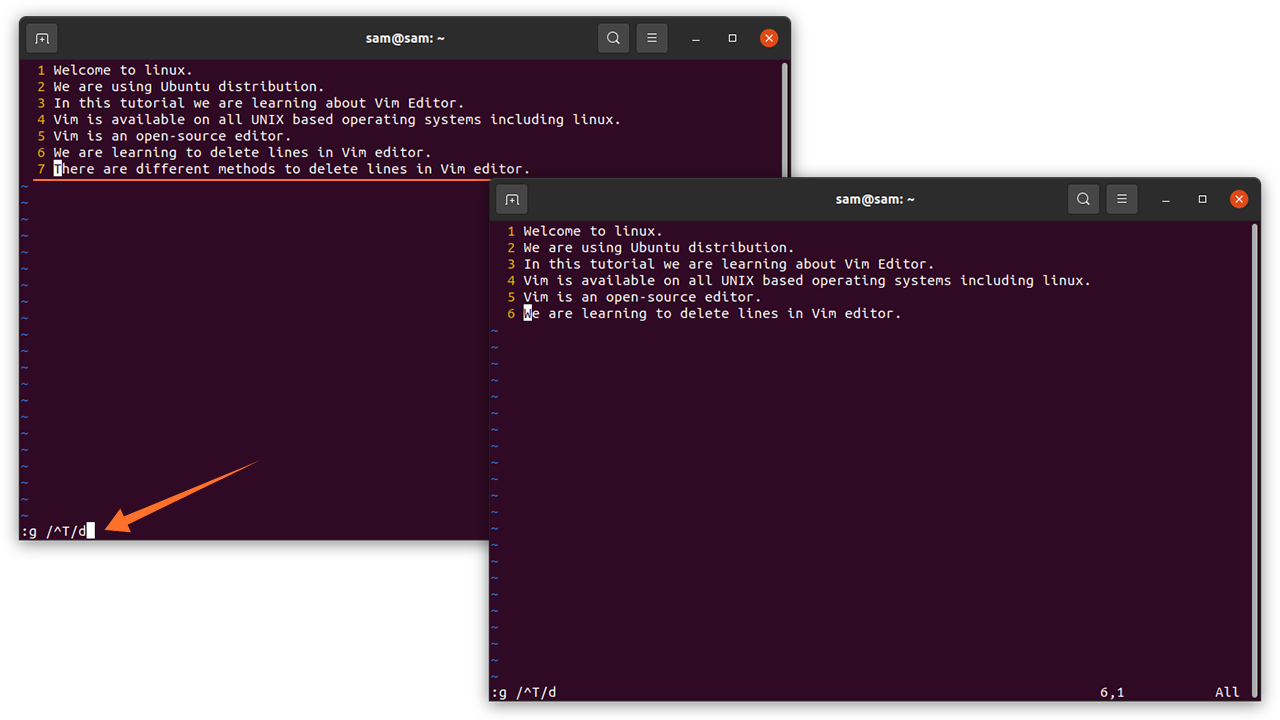Click line 6 text in the front terminal
1280x720 pixels.
pos(712,314)
